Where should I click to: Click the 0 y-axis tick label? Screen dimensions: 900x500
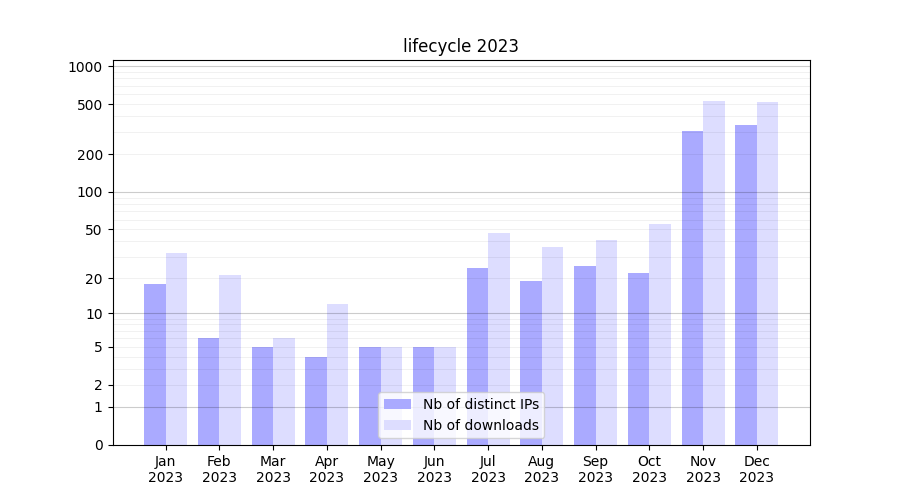(x=98, y=445)
